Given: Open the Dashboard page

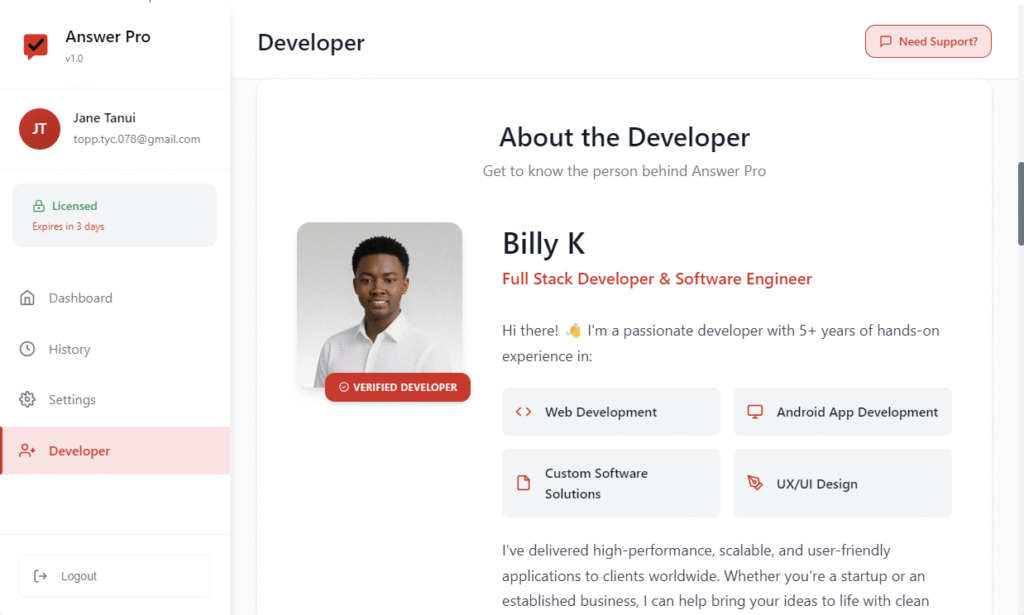Looking at the screenshot, I should point(115,298).
